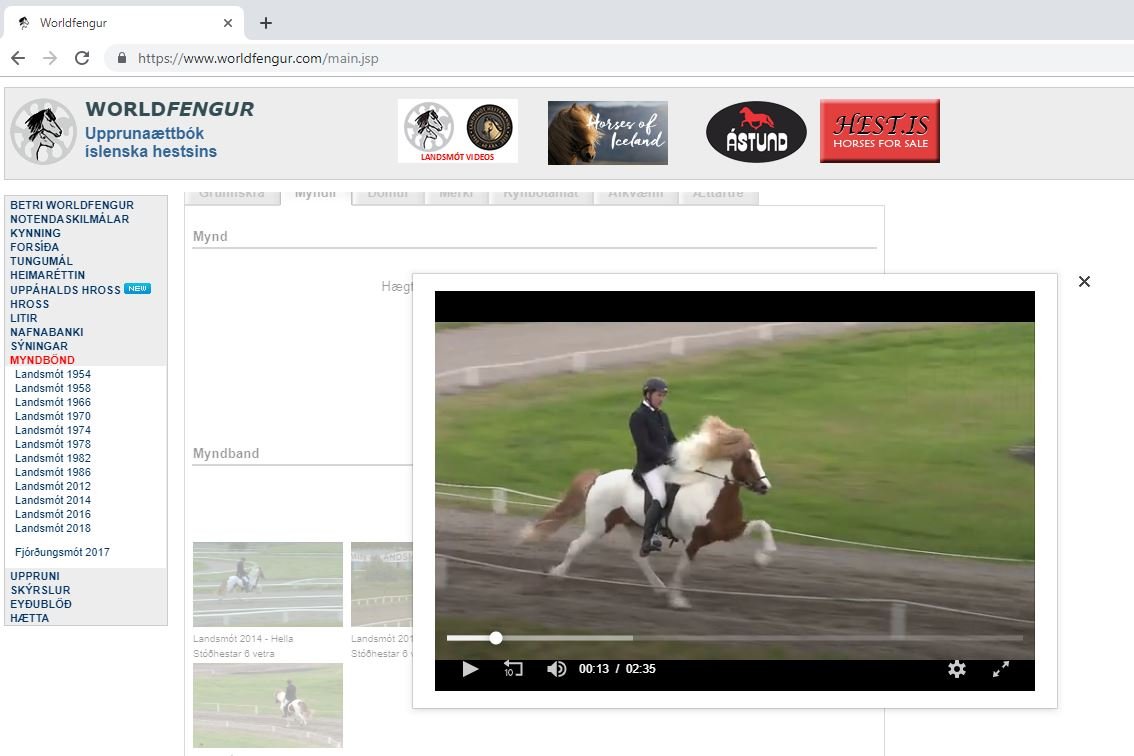1134x756 pixels.
Task: Open Landsmót 1974 videos
Action: click(x=53, y=430)
